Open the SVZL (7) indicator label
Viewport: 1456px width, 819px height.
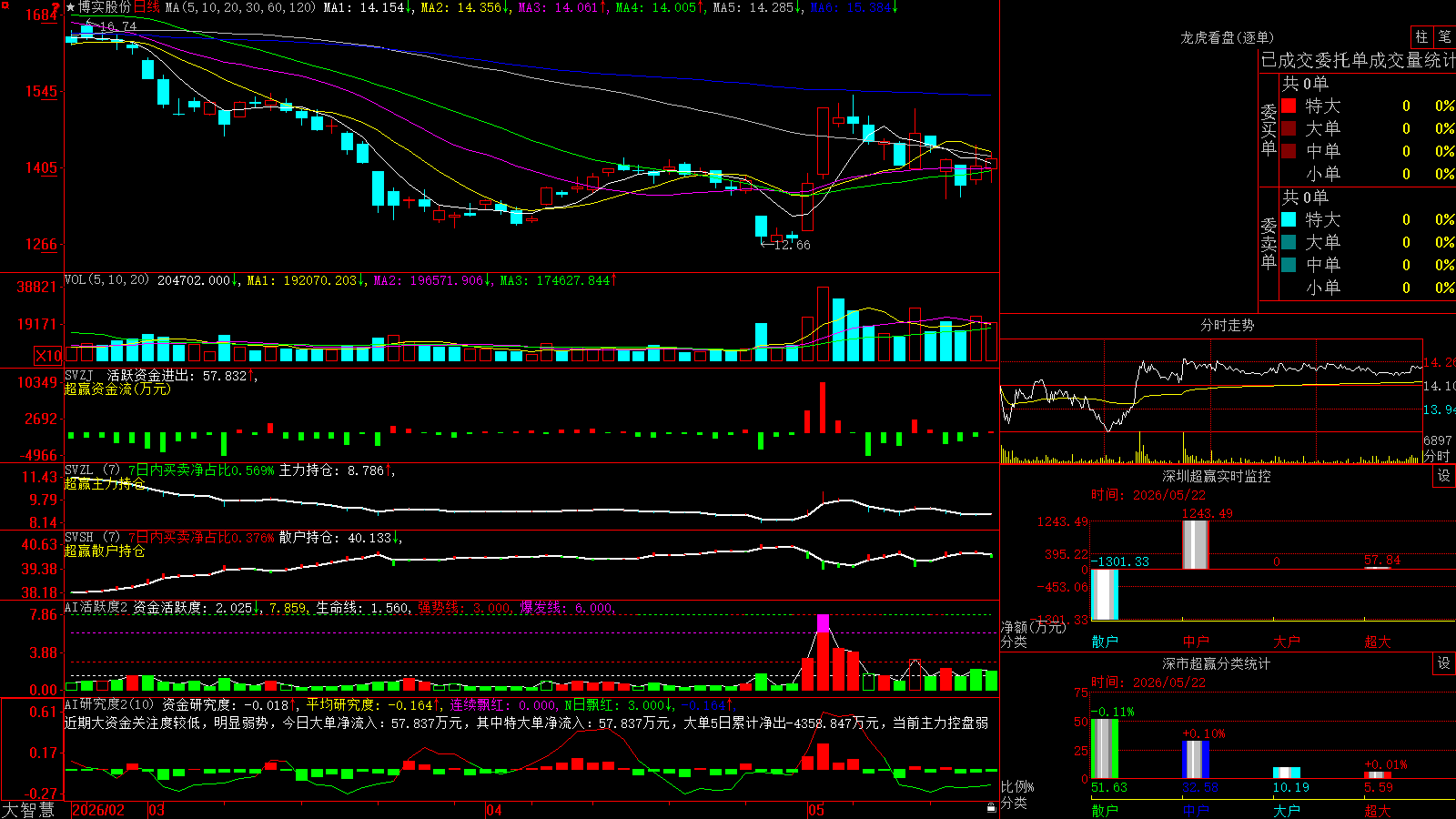tap(92, 470)
